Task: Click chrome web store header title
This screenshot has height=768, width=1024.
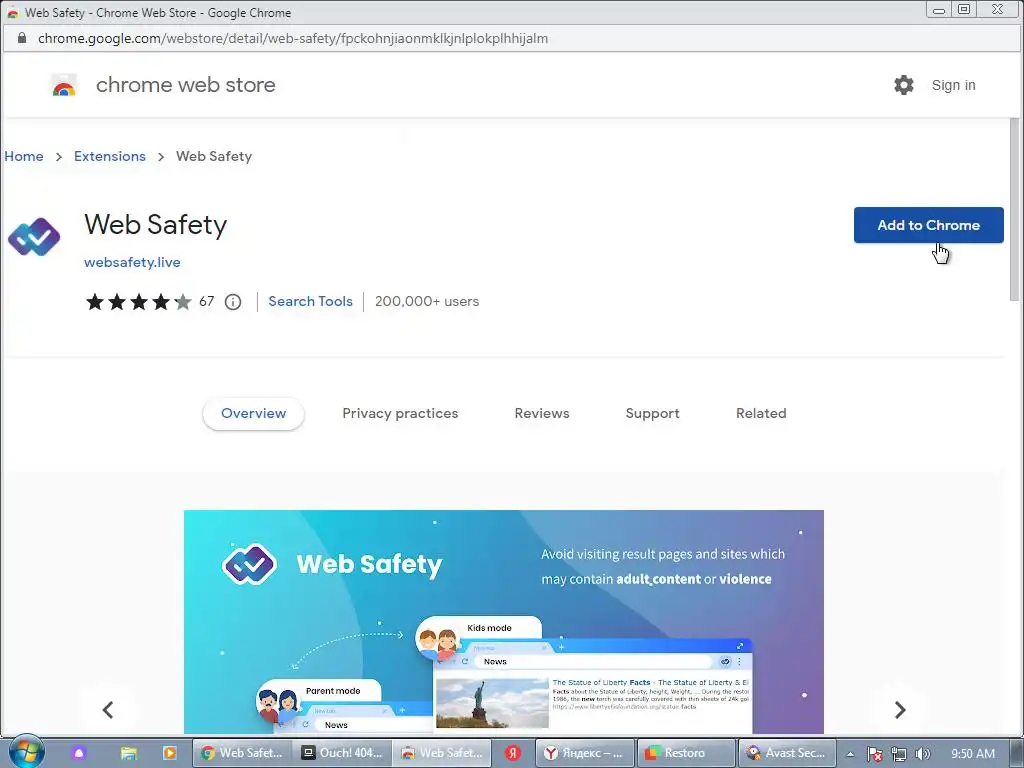Action: [185, 85]
